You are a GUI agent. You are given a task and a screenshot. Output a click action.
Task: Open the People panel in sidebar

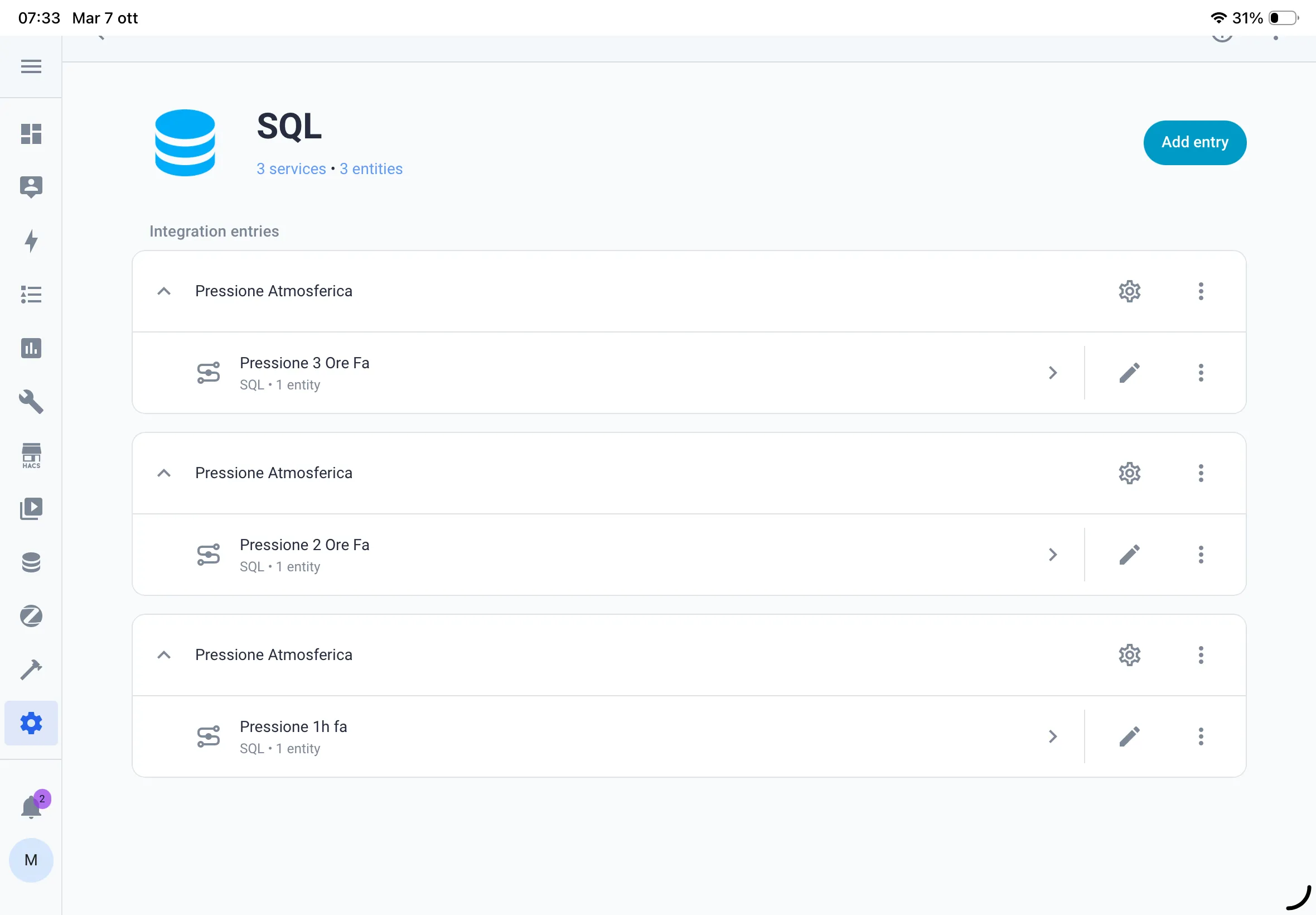pos(31,186)
